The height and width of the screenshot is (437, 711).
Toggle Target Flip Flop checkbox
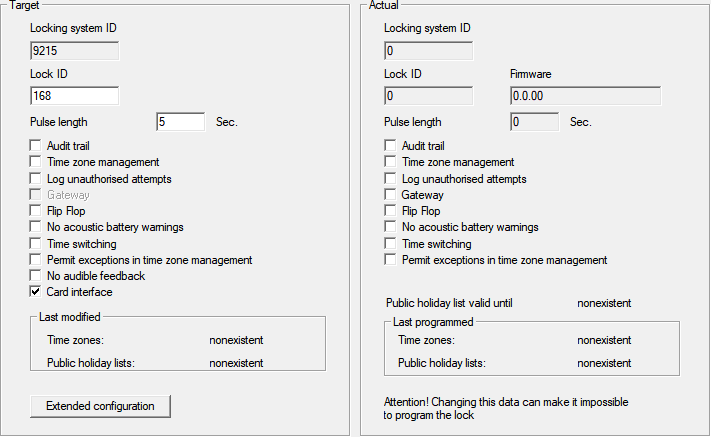36,211
